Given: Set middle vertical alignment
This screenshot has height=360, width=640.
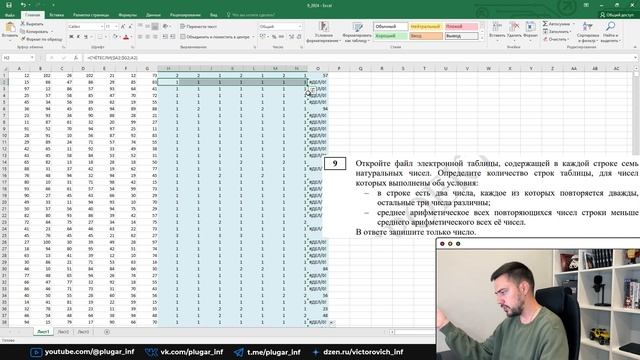Looking at the screenshot, I should click(147, 27).
